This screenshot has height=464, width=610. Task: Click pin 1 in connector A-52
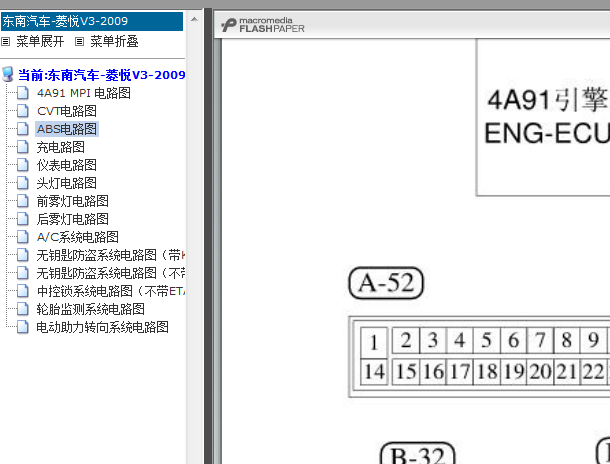[374, 343]
